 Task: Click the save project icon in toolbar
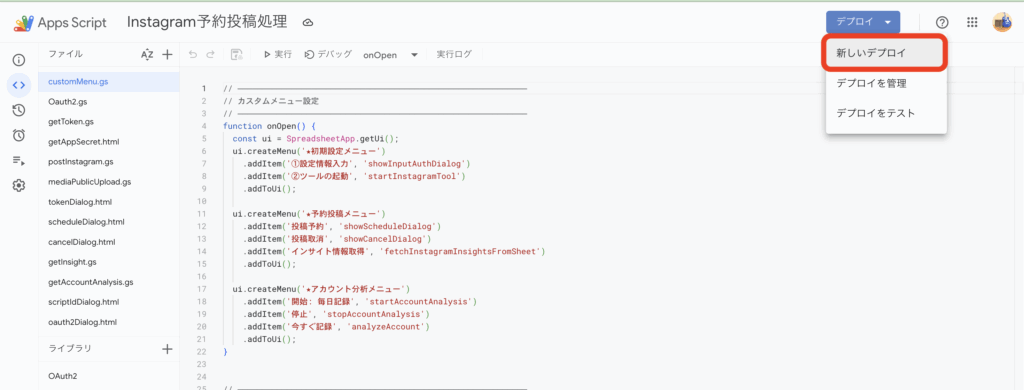click(x=237, y=55)
